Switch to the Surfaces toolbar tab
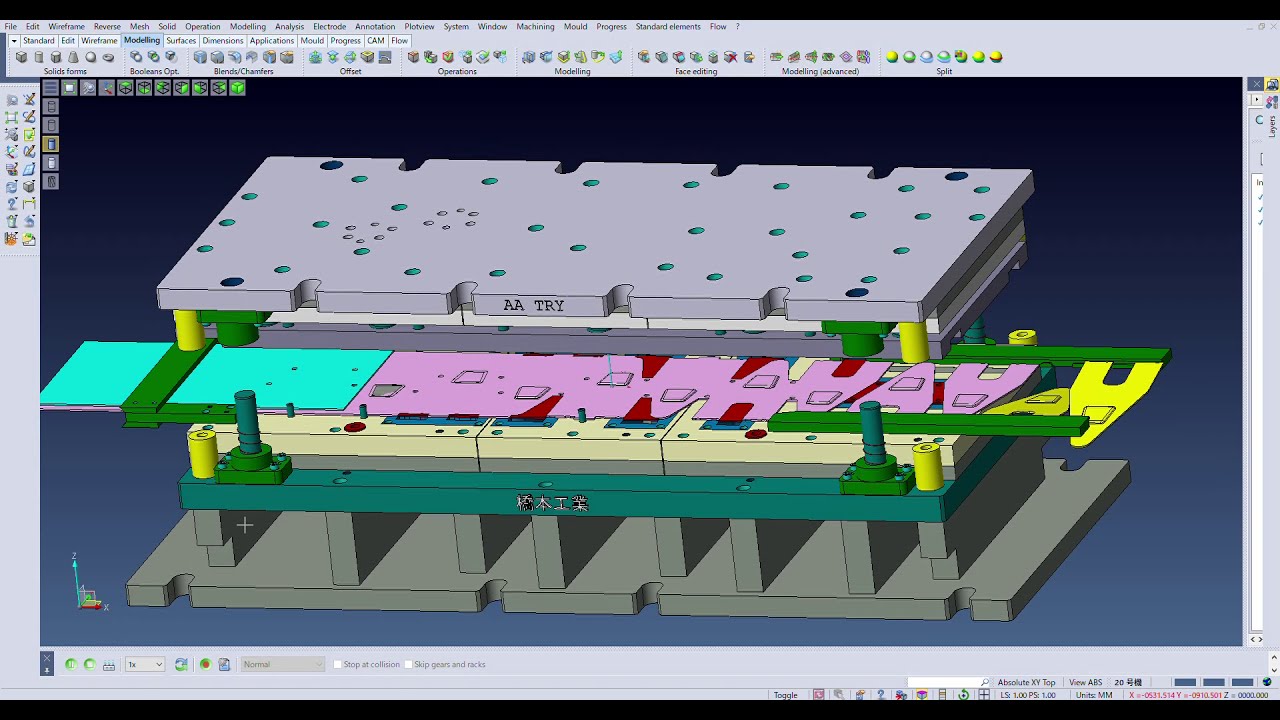1280x720 pixels. 181,41
